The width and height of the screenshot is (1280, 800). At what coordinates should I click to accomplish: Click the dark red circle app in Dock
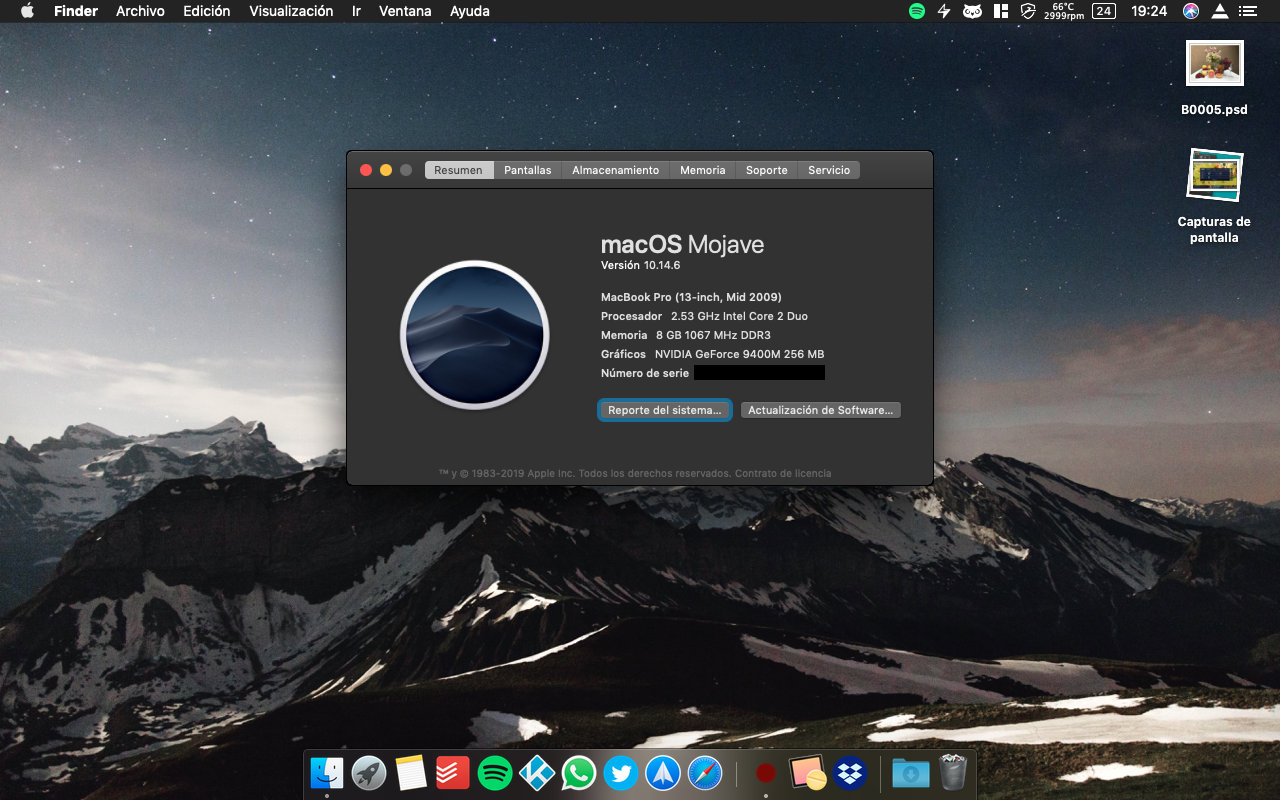tap(766, 773)
